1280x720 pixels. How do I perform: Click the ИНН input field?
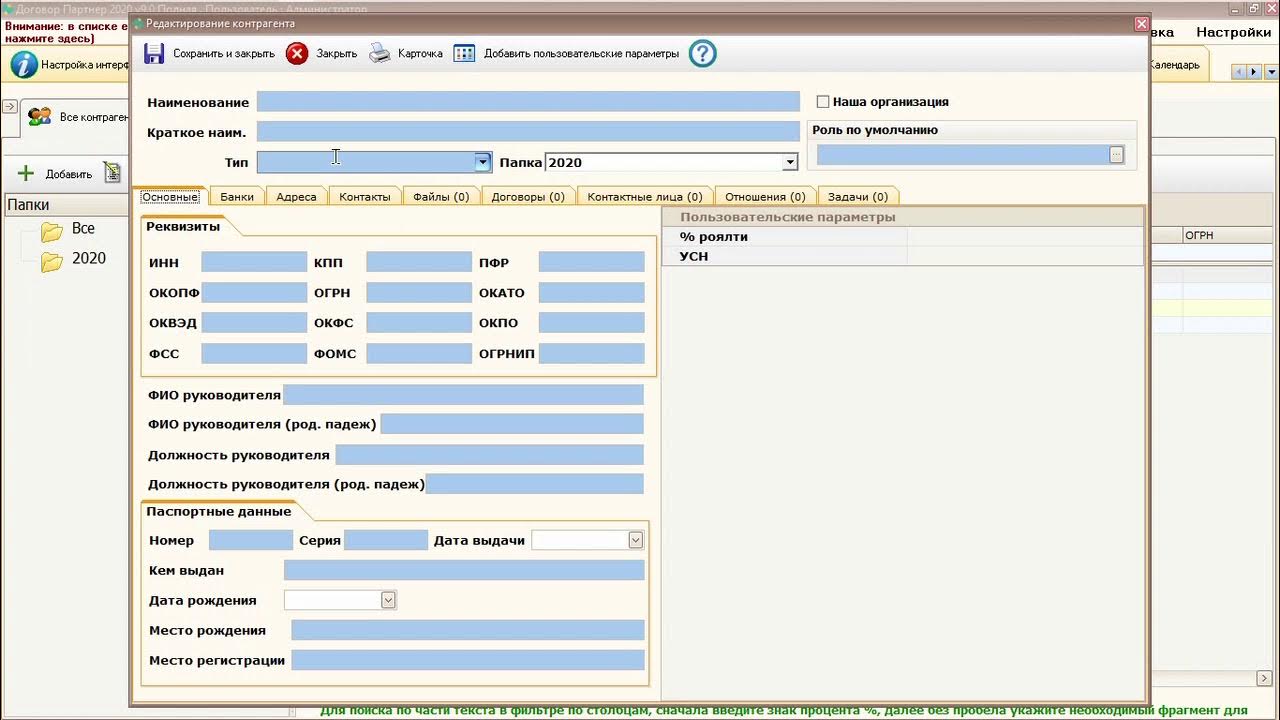point(254,262)
